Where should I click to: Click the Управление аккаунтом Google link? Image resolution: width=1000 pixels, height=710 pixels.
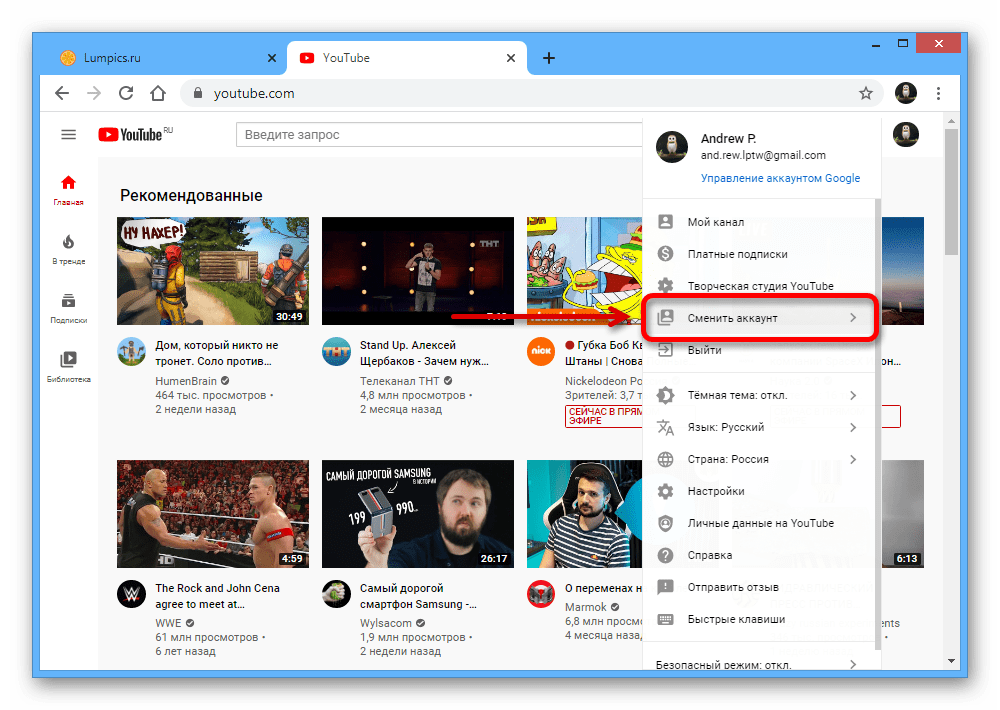(x=780, y=178)
